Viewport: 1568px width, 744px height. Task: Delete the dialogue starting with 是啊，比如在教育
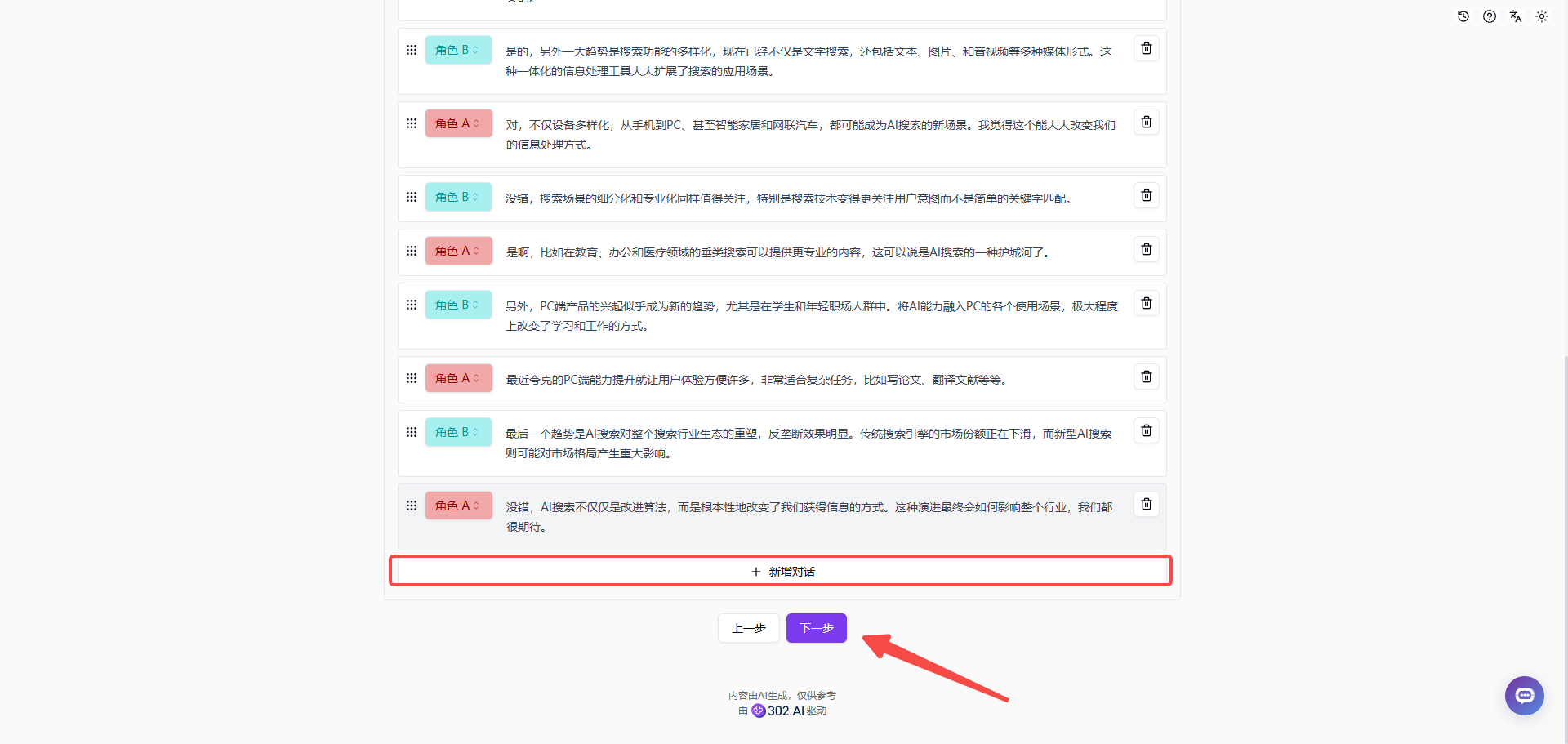click(x=1147, y=250)
